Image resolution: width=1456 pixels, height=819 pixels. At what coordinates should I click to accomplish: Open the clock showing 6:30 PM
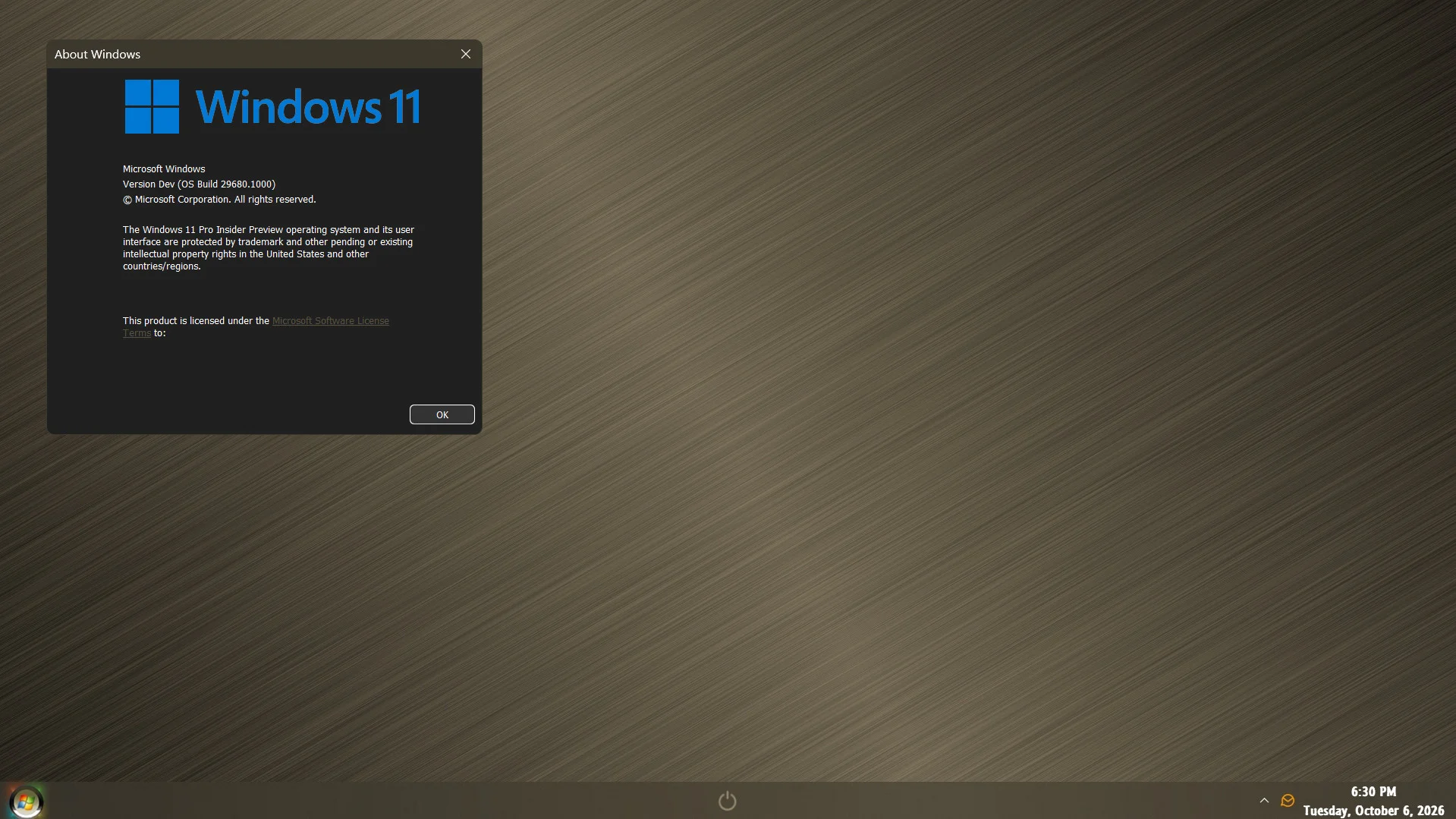pos(1373,792)
